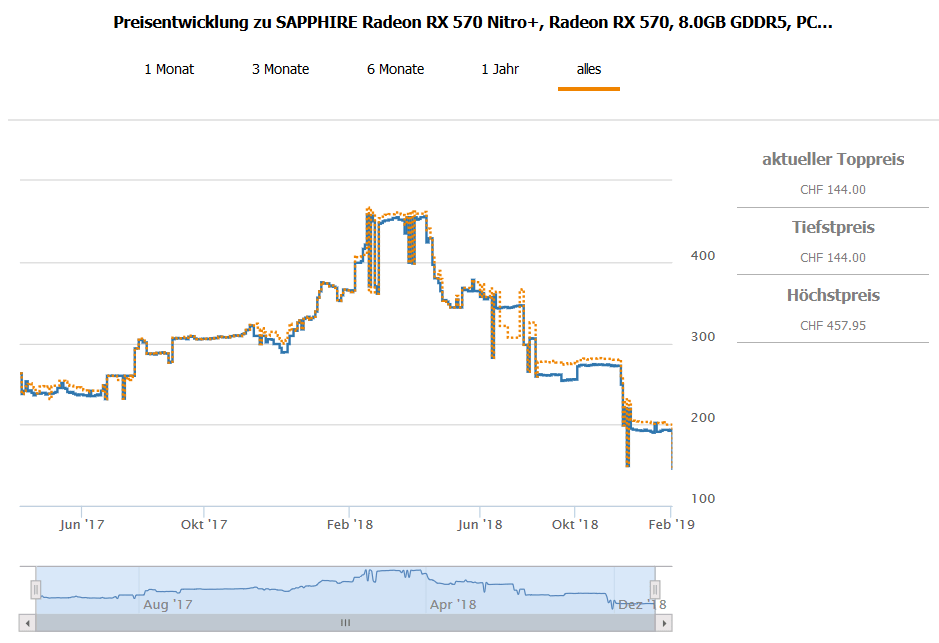Click the 100 y-axis label

click(x=703, y=498)
